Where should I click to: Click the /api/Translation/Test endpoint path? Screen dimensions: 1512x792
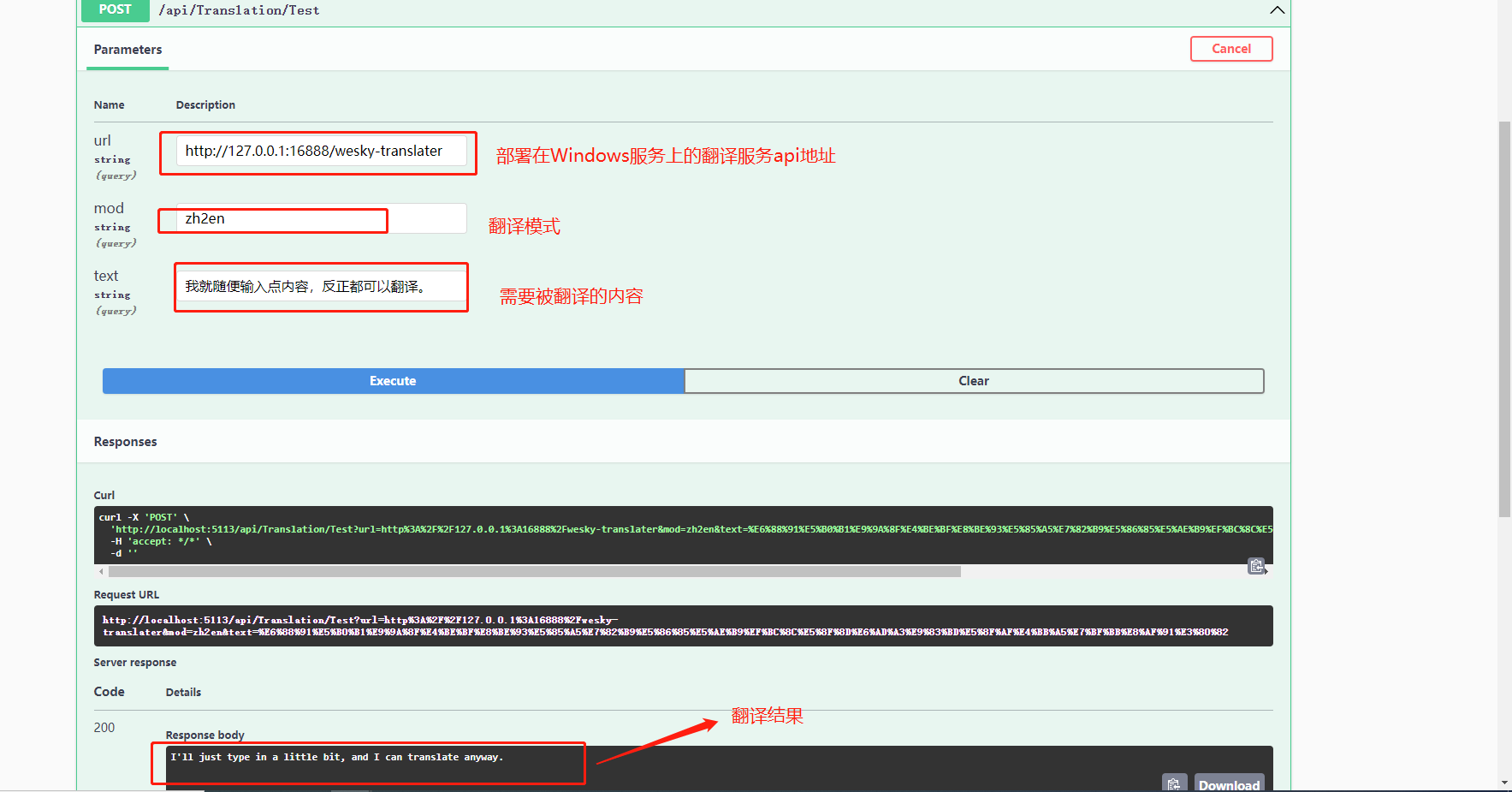(239, 10)
